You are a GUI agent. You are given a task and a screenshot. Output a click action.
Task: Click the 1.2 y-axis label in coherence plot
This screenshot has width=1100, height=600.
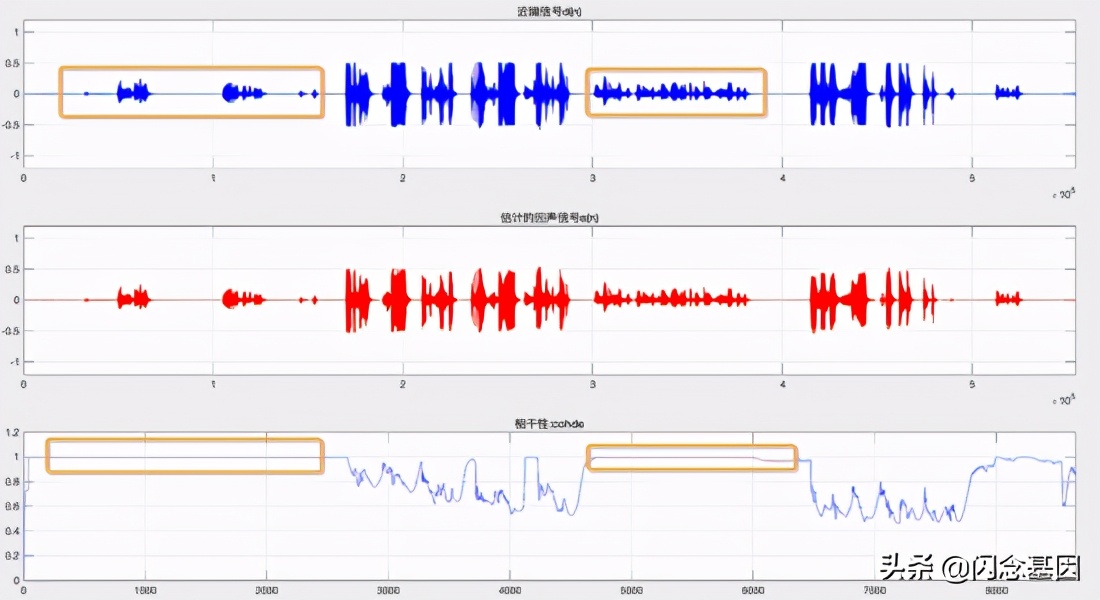tap(12, 433)
